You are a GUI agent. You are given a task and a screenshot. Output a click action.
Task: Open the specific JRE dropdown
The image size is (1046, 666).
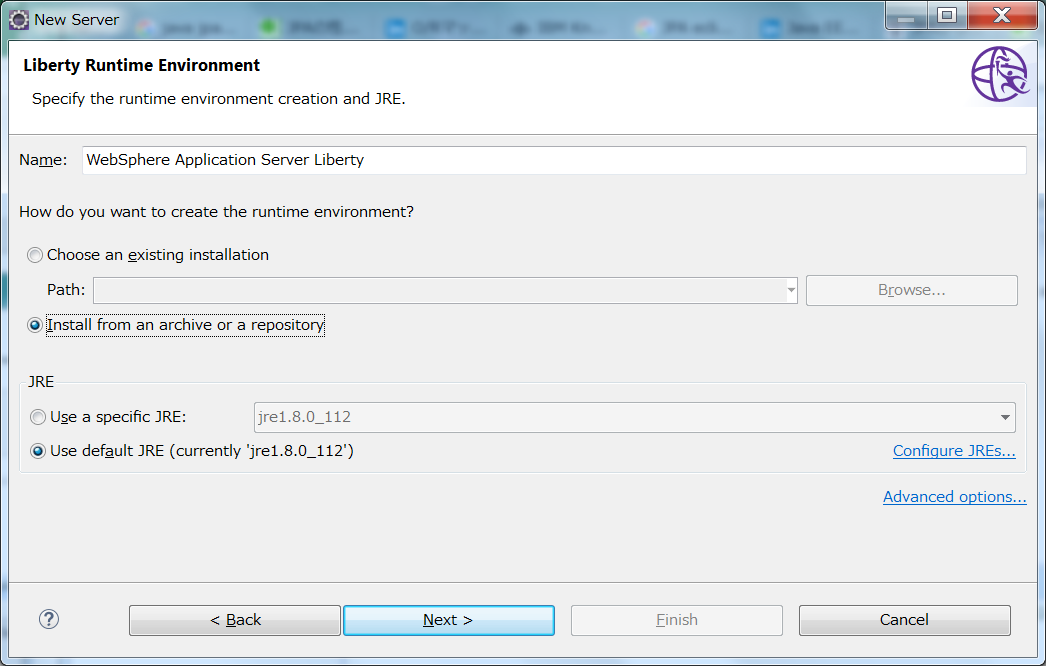(1005, 417)
